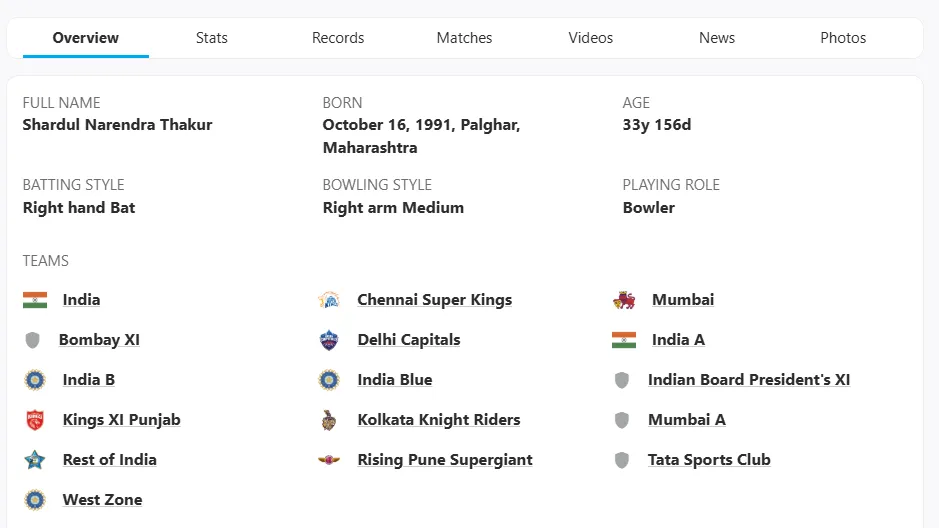
Task: Click the West Zone BCCI emblem
Action: click(35, 500)
